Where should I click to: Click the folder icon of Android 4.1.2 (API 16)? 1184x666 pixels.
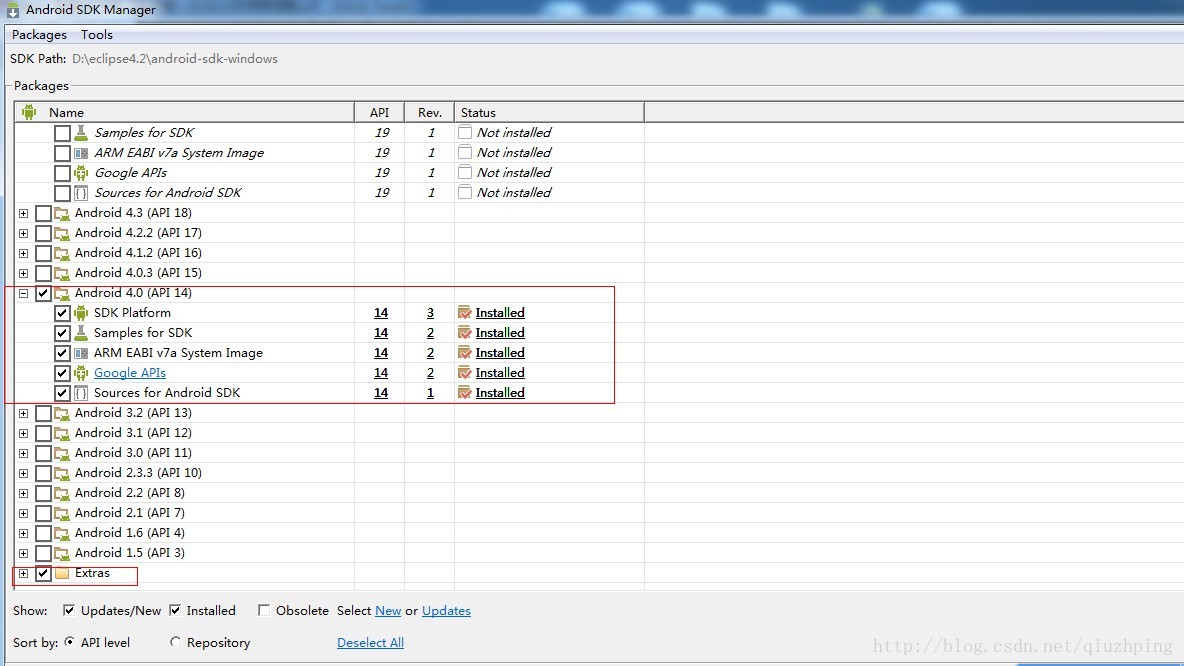(x=62, y=253)
